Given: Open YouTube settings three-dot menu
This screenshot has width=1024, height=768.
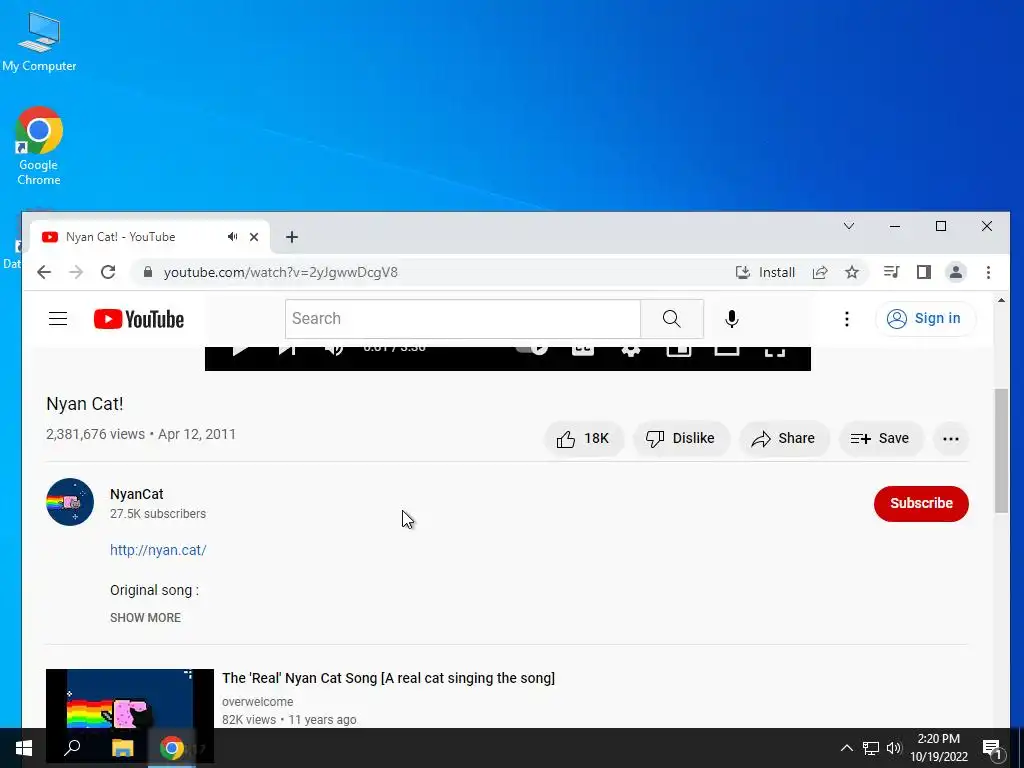Looking at the screenshot, I should (x=846, y=319).
